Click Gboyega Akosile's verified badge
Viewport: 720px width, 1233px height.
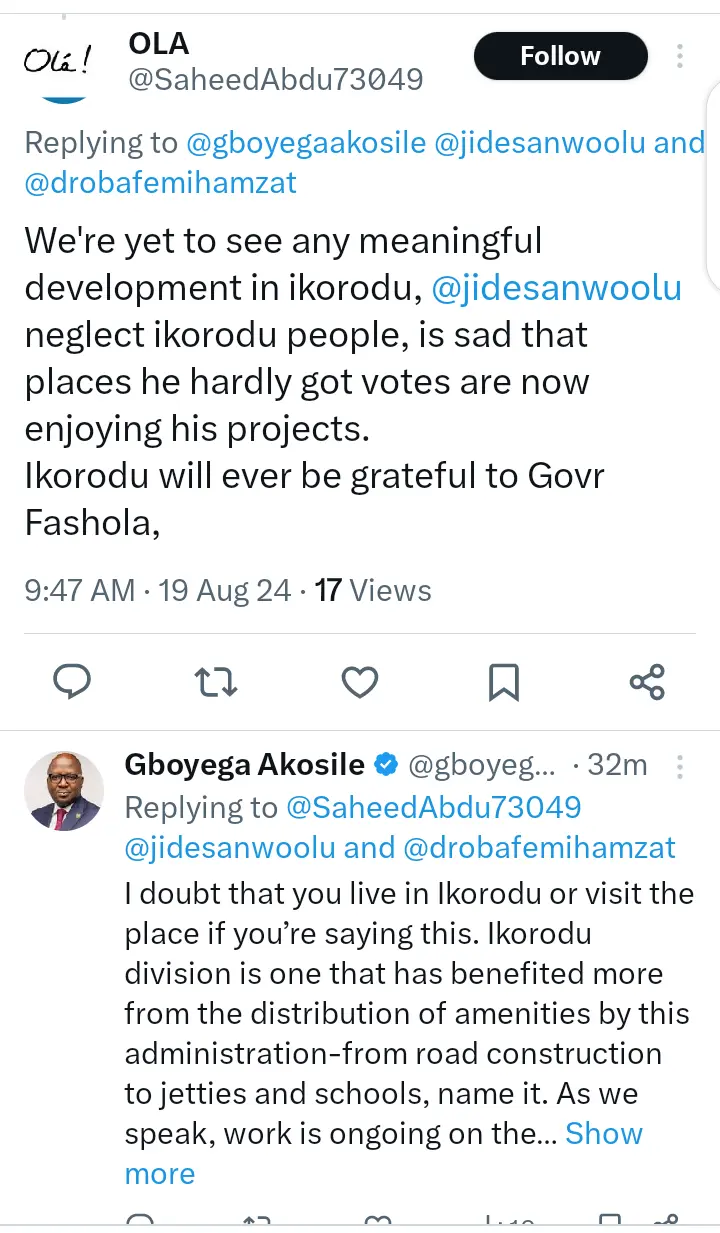tap(386, 766)
